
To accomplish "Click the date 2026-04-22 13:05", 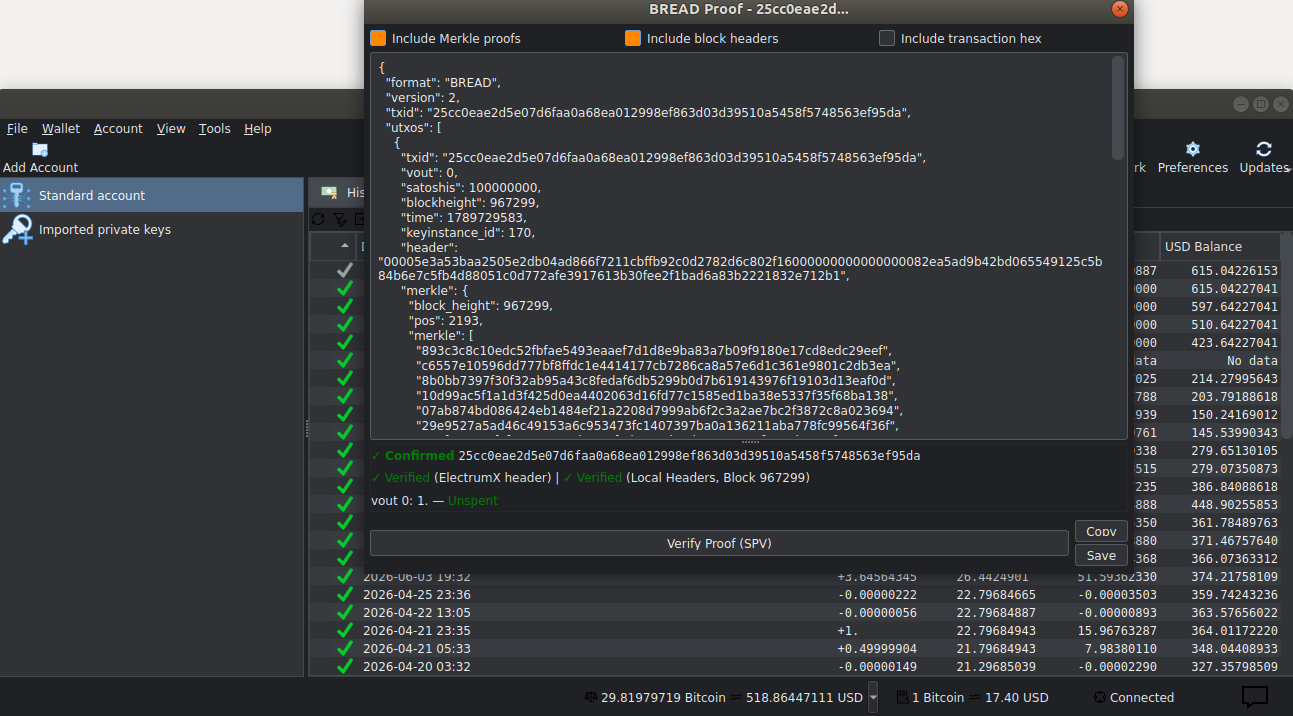I will 417,612.
